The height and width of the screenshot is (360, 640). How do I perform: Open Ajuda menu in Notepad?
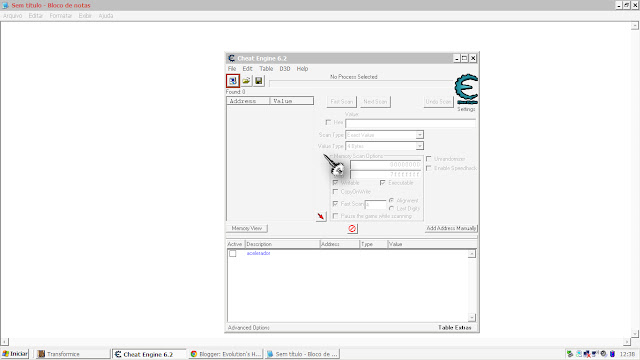(106, 16)
